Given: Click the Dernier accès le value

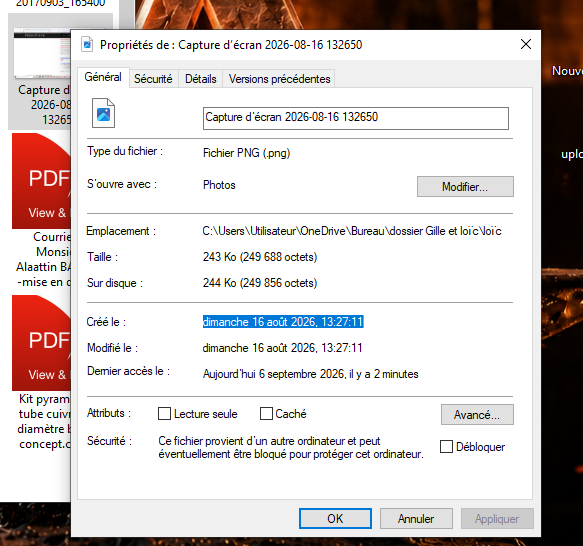Looking at the screenshot, I should tap(310, 374).
